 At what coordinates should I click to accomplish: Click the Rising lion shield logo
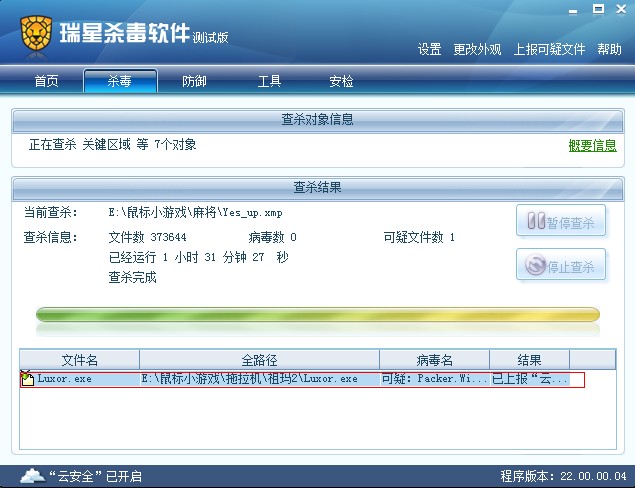tap(36, 34)
